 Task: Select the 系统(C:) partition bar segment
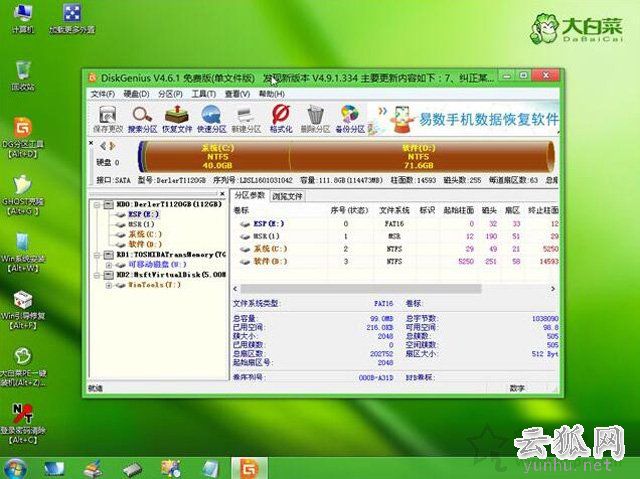[217, 157]
